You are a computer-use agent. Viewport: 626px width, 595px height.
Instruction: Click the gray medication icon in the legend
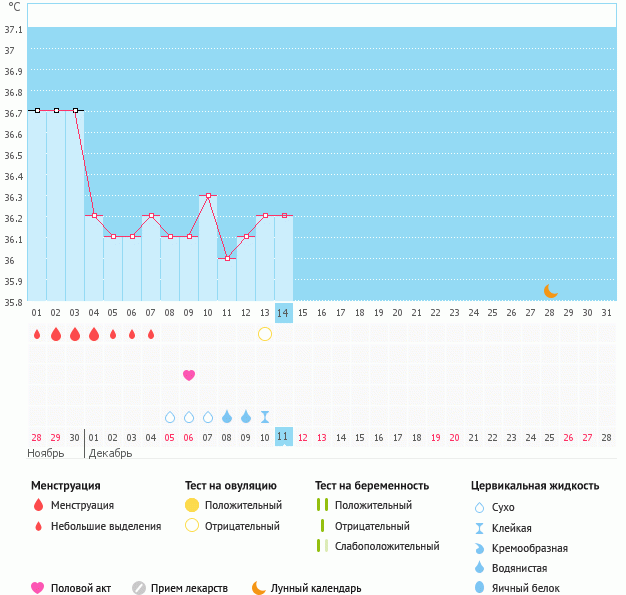point(139,588)
